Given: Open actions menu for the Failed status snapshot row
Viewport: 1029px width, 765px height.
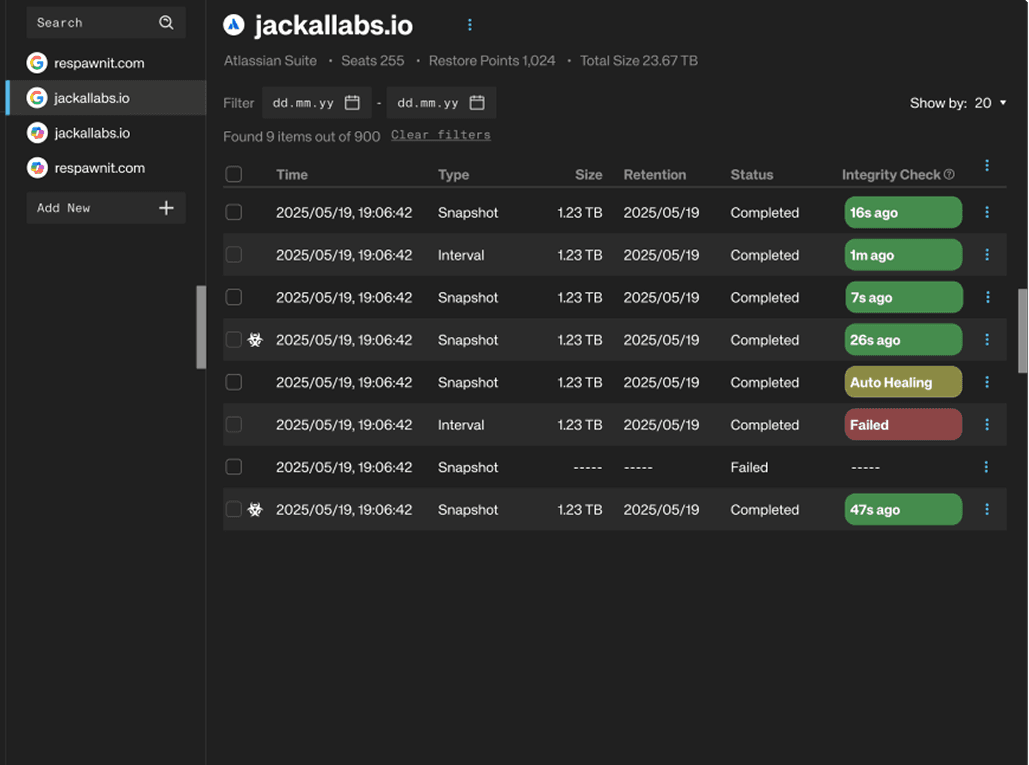Looking at the screenshot, I should click(x=986, y=466).
